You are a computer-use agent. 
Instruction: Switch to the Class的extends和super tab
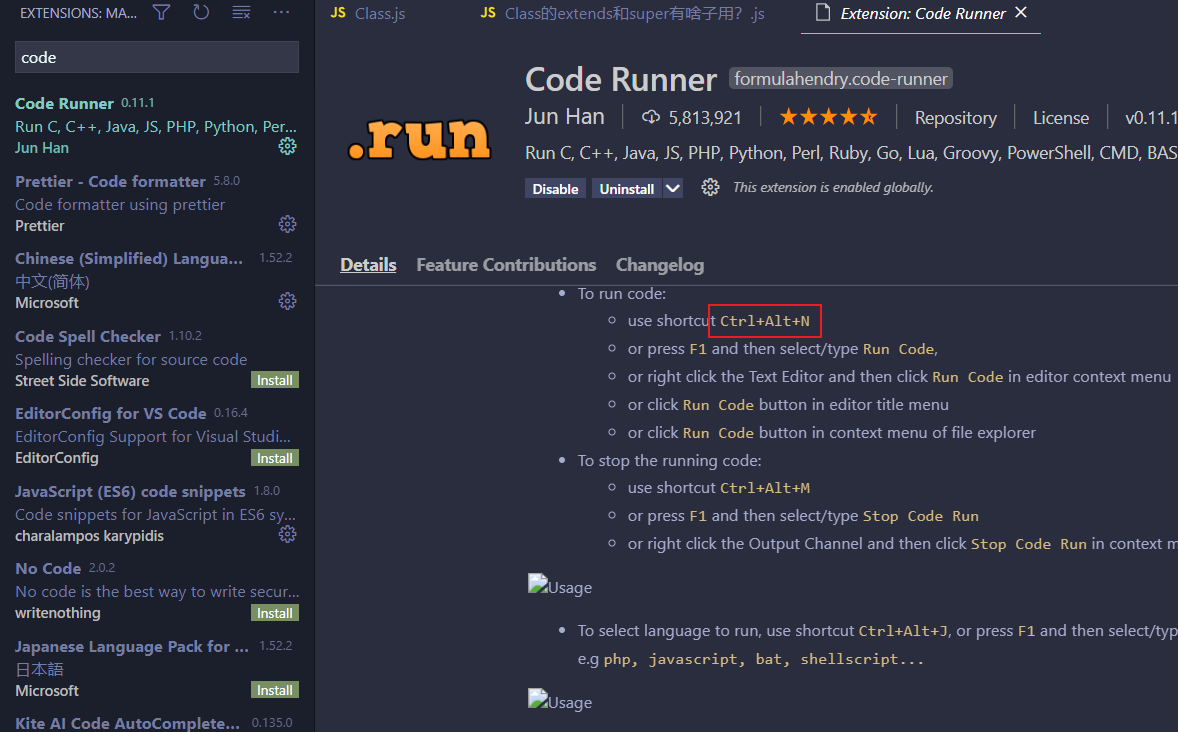click(x=623, y=14)
